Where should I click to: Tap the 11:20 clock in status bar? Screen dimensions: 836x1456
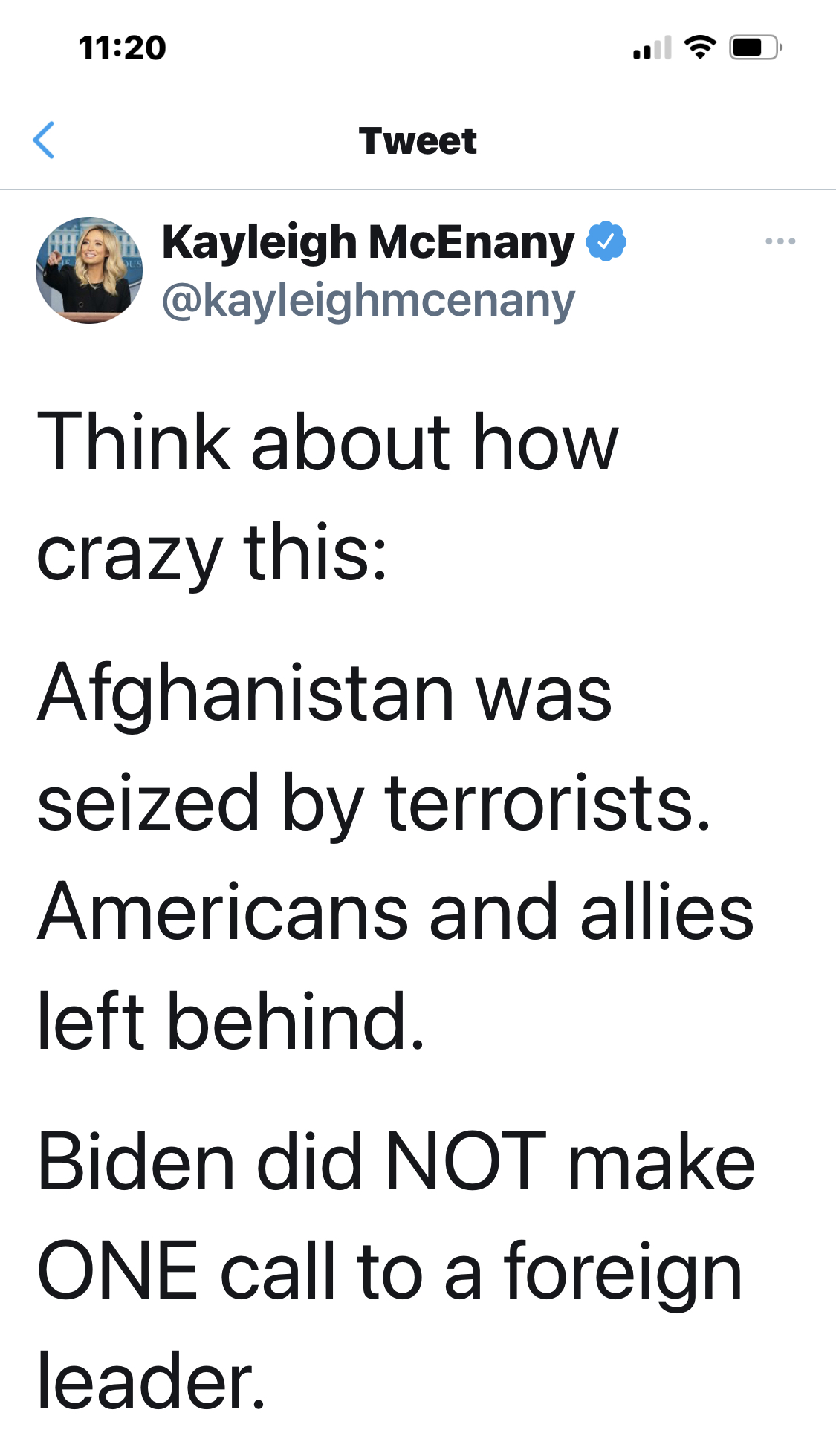click(123, 48)
